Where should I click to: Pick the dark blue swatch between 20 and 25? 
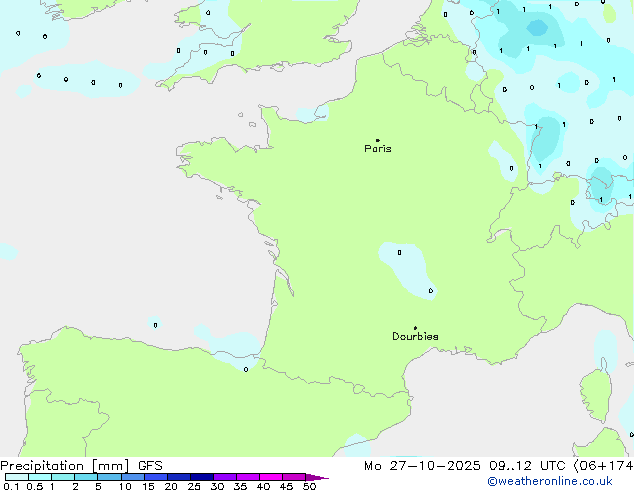point(179,477)
